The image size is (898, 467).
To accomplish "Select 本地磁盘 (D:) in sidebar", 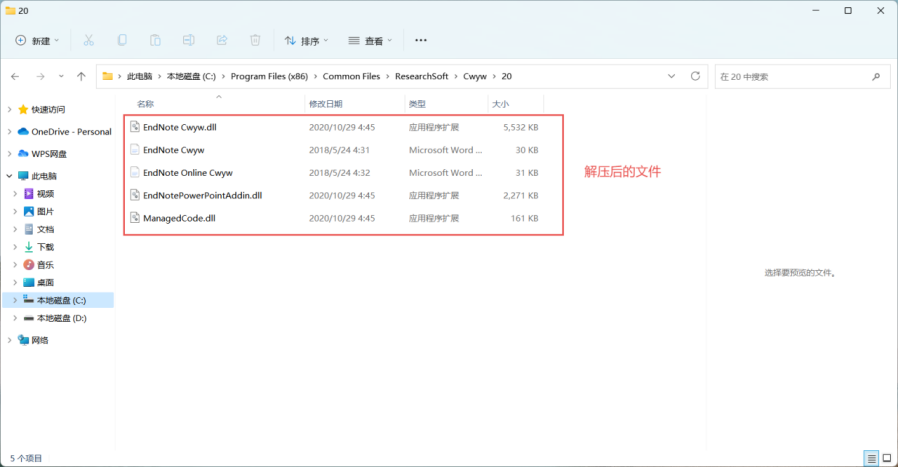I will (x=61, y=318).
